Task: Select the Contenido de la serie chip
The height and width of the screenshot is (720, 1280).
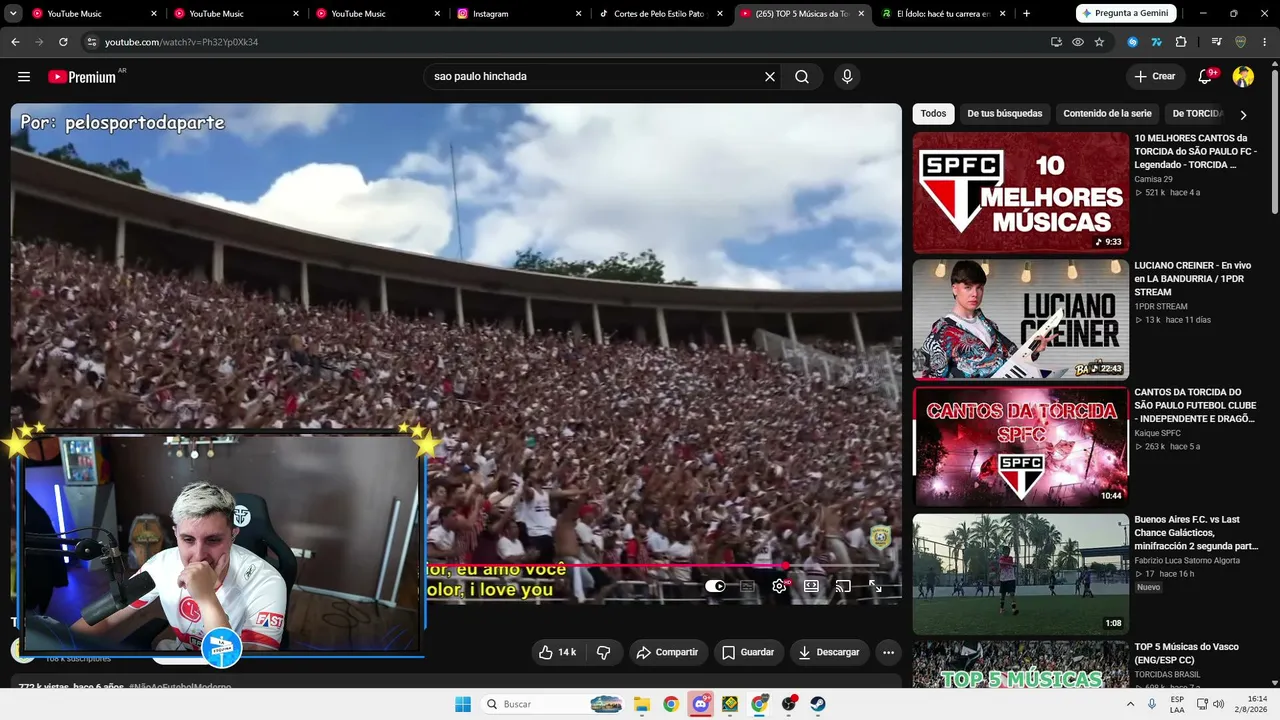Action: click(1108, 114)
